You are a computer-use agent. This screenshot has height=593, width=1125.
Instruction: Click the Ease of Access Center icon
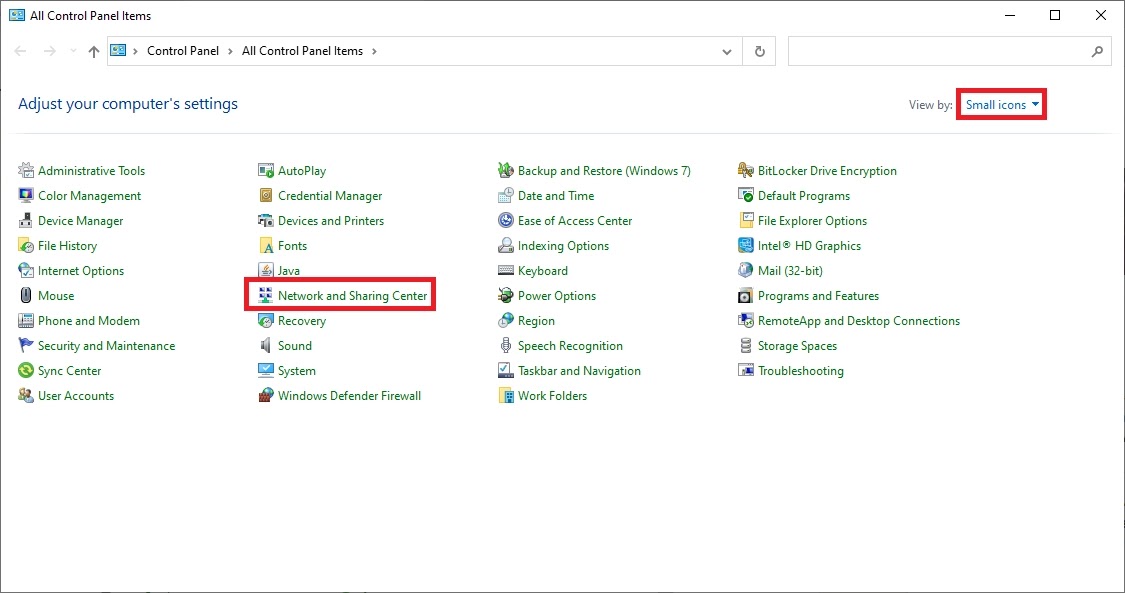(x=506, y=221)
